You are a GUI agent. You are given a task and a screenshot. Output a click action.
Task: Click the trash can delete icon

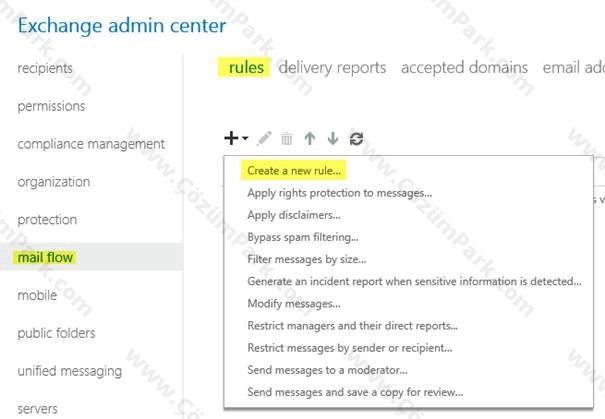(287, 139)
